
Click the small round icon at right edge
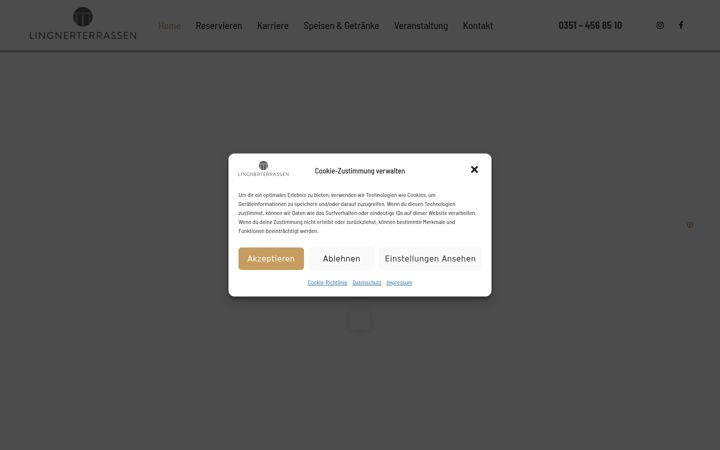coord(690,225)
